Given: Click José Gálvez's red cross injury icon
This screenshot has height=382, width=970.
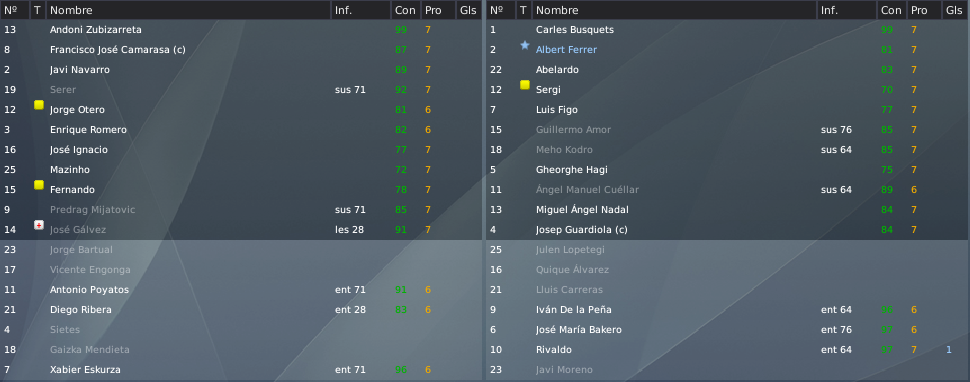Looking at the screenshot, I should [x=39, y=225].
